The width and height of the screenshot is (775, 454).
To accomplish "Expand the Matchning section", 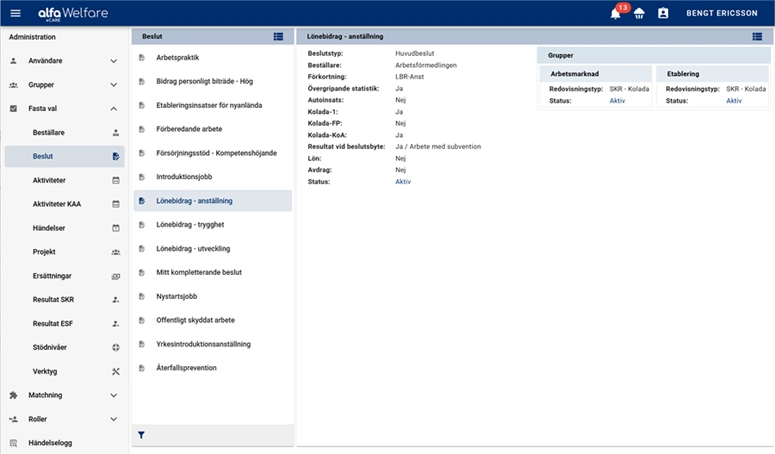I will (114, 395).
